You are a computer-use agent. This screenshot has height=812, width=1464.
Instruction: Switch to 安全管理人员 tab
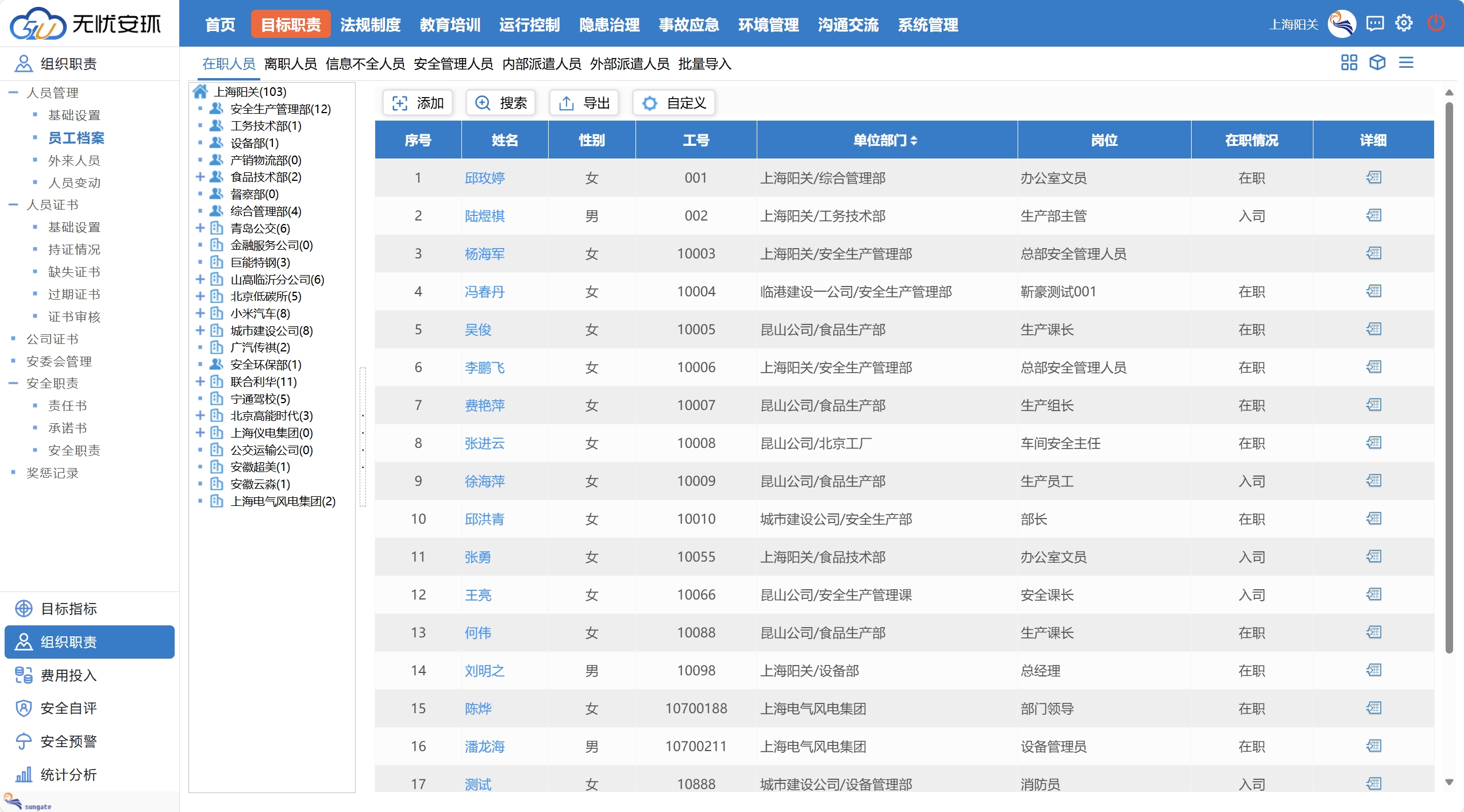[453, 64]
